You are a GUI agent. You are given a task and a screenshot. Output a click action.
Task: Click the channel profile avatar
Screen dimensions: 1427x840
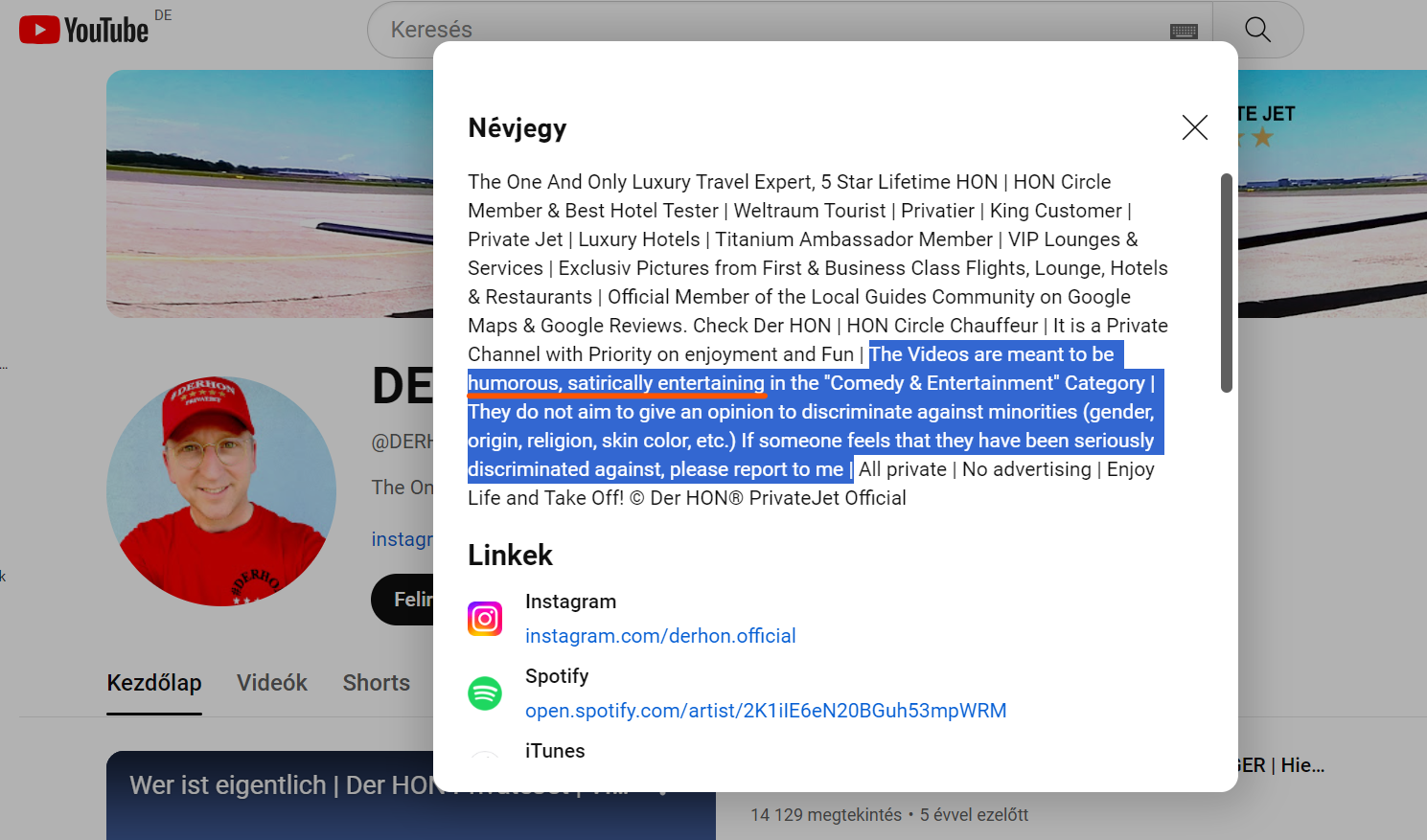[x=221, y=491]
